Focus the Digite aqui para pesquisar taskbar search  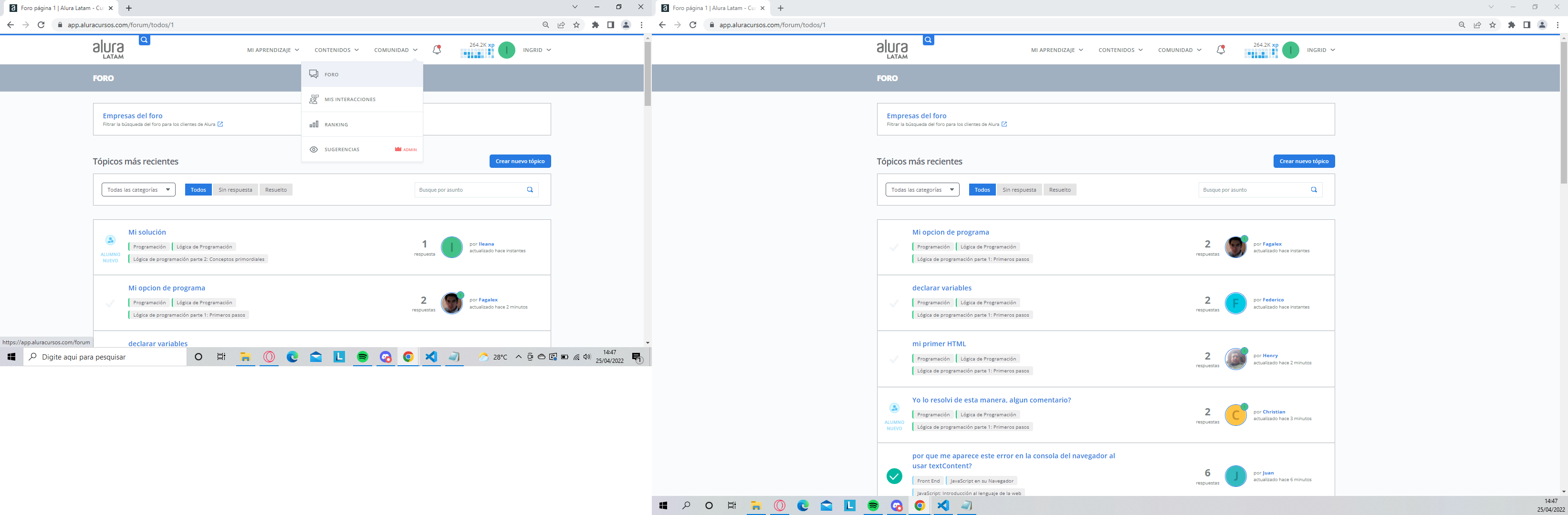[x=105, y=357]
